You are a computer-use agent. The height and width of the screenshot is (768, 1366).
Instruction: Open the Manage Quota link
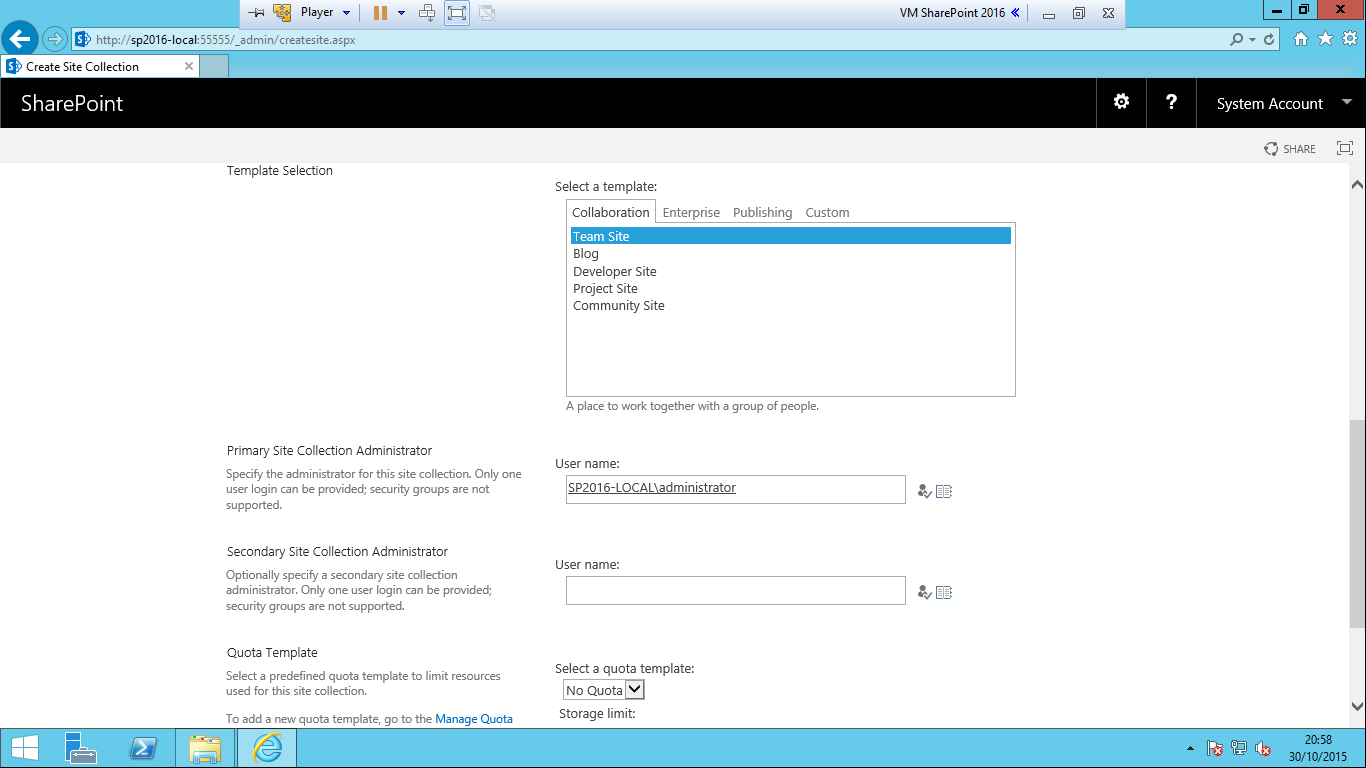473,718
